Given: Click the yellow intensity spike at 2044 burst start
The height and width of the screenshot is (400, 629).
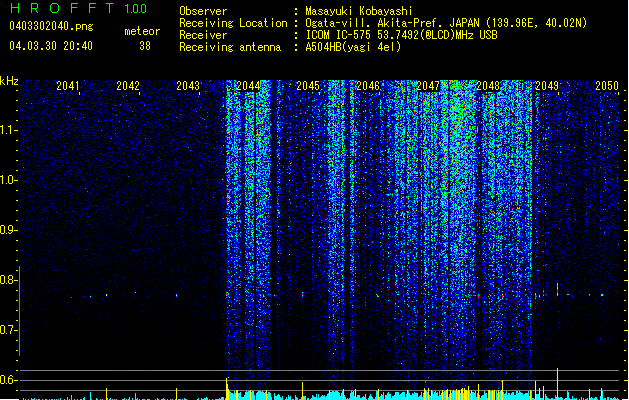Looking at the screenshot, I should pos(227,388).
